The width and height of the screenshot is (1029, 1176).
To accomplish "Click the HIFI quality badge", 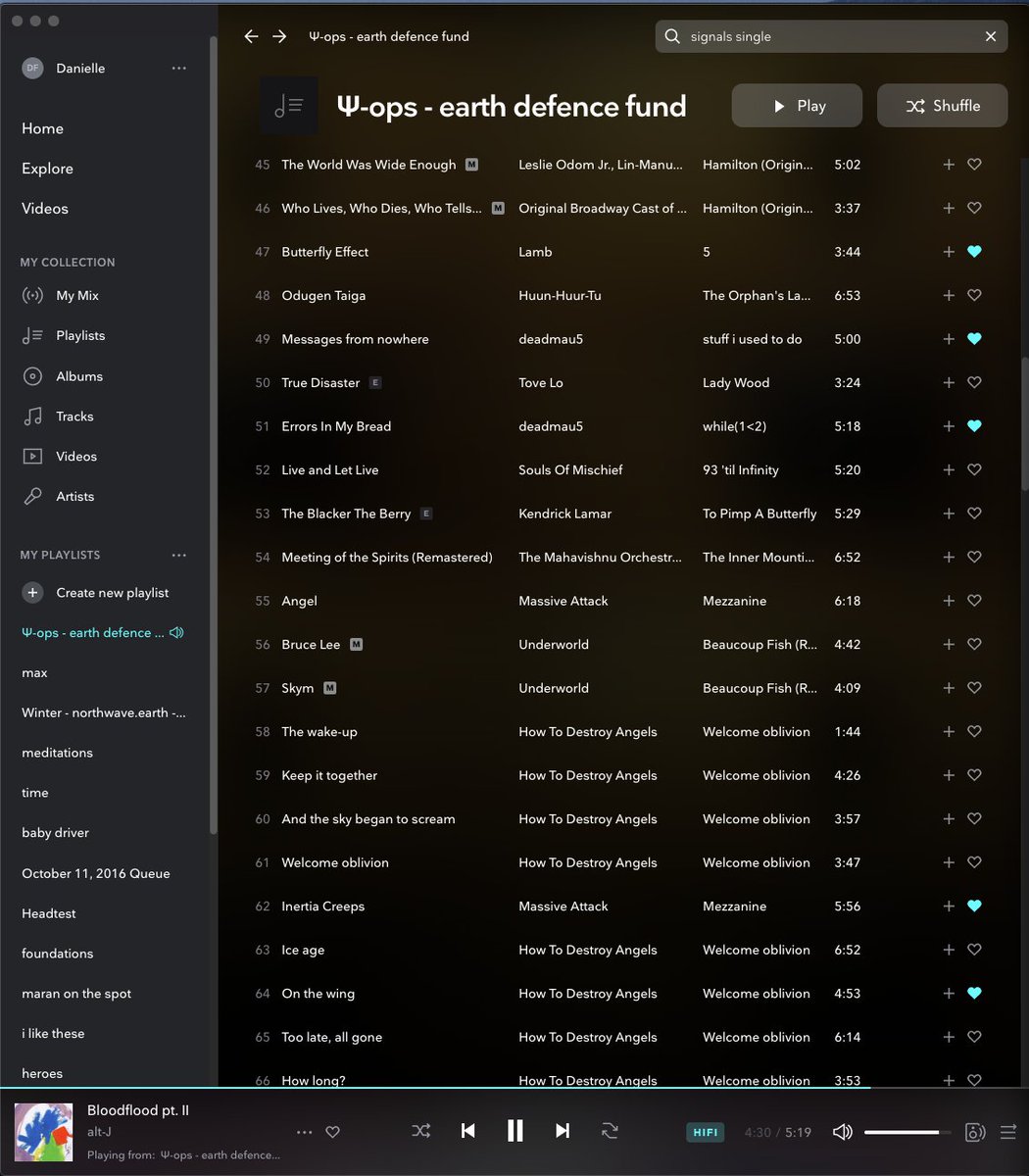I will pos(706,1132).
